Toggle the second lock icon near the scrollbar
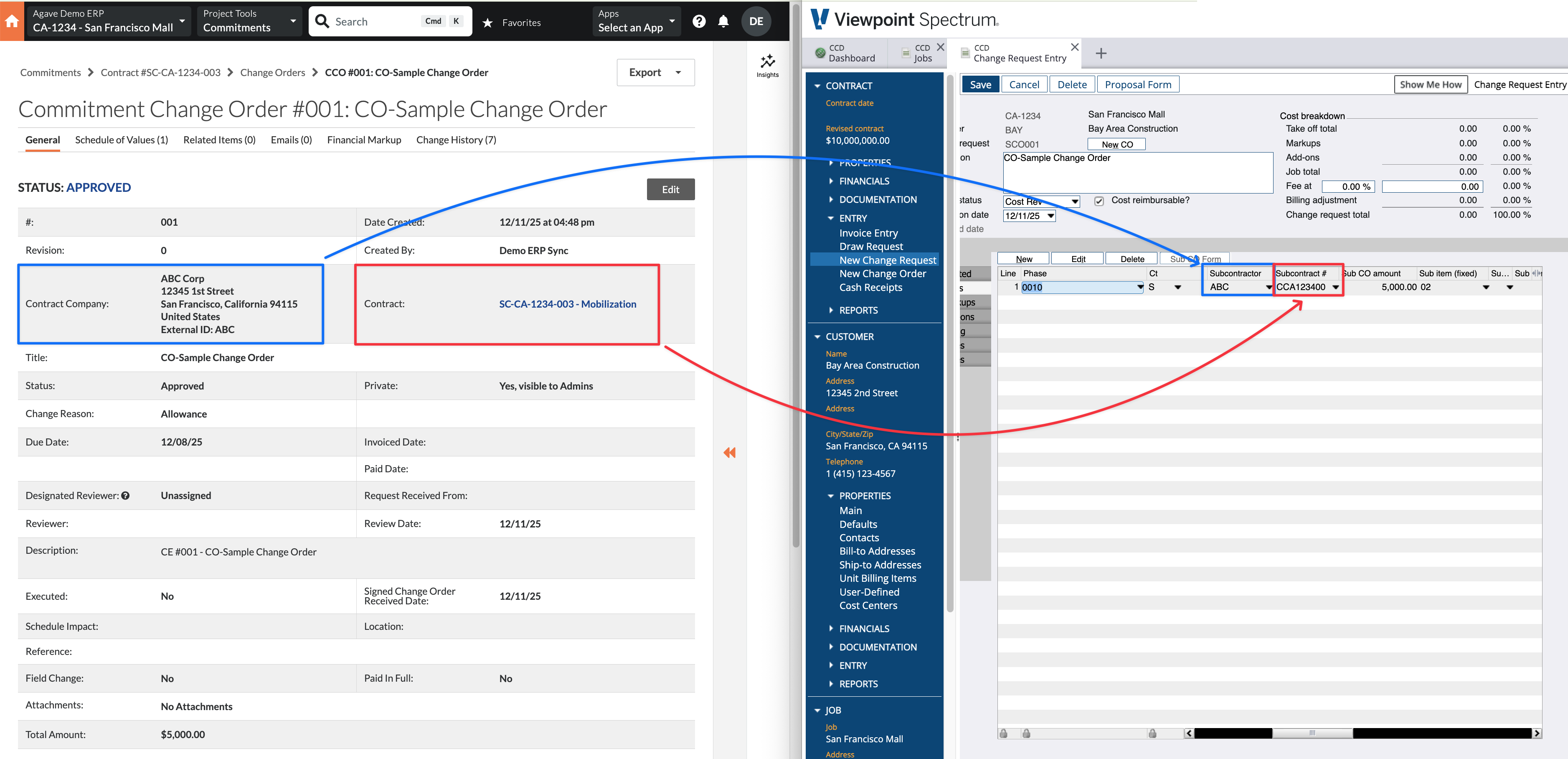 coord(1026,734)
